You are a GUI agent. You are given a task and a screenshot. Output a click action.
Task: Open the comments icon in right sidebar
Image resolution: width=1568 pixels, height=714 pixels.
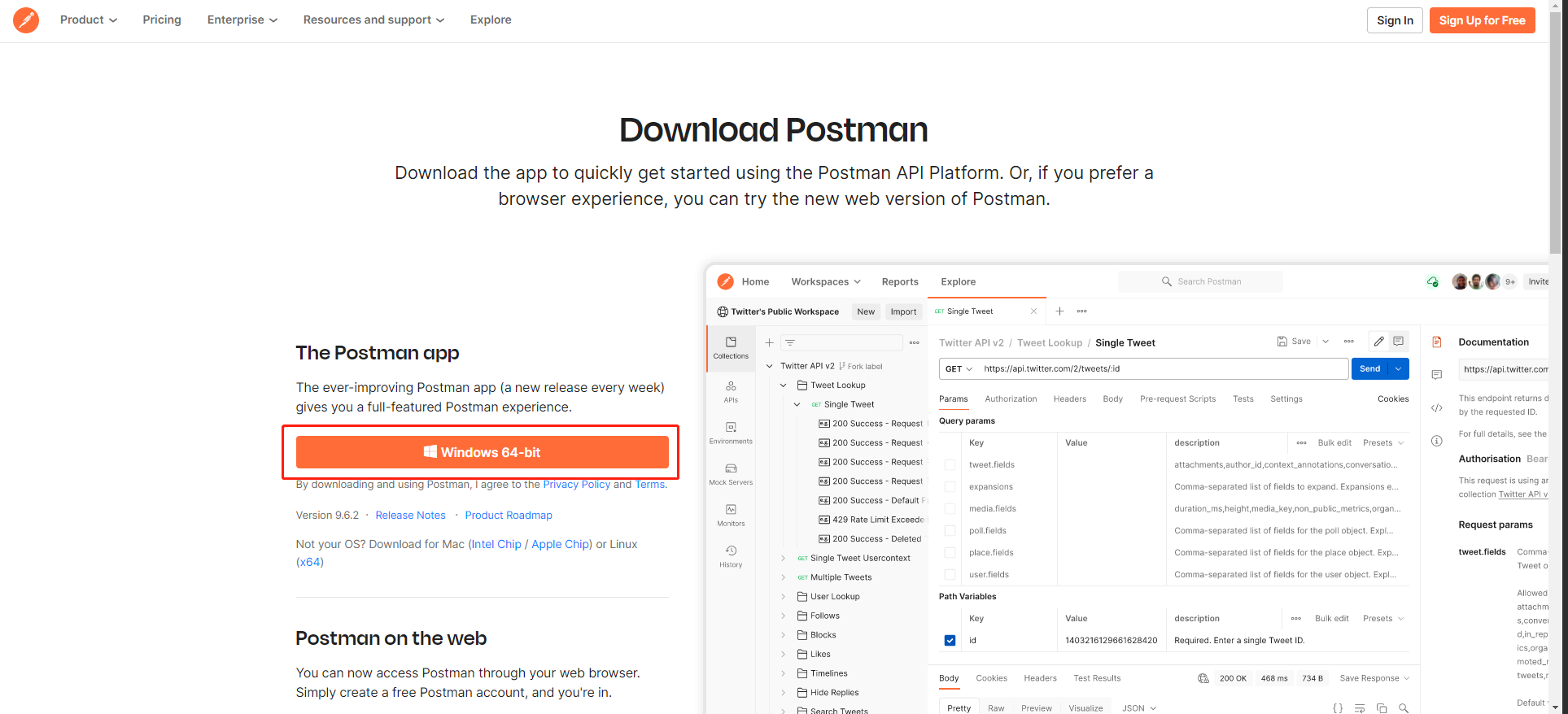[1436, 375]
